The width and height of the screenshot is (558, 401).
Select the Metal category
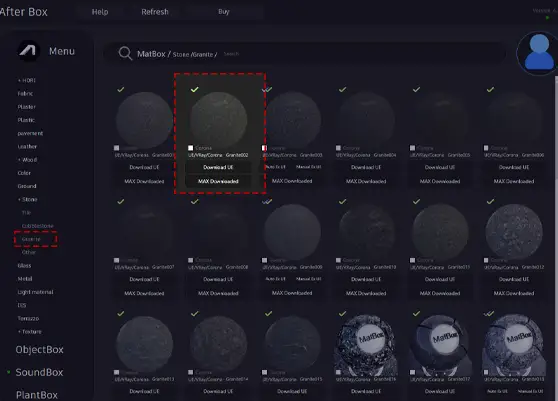[x=25, y=279]
